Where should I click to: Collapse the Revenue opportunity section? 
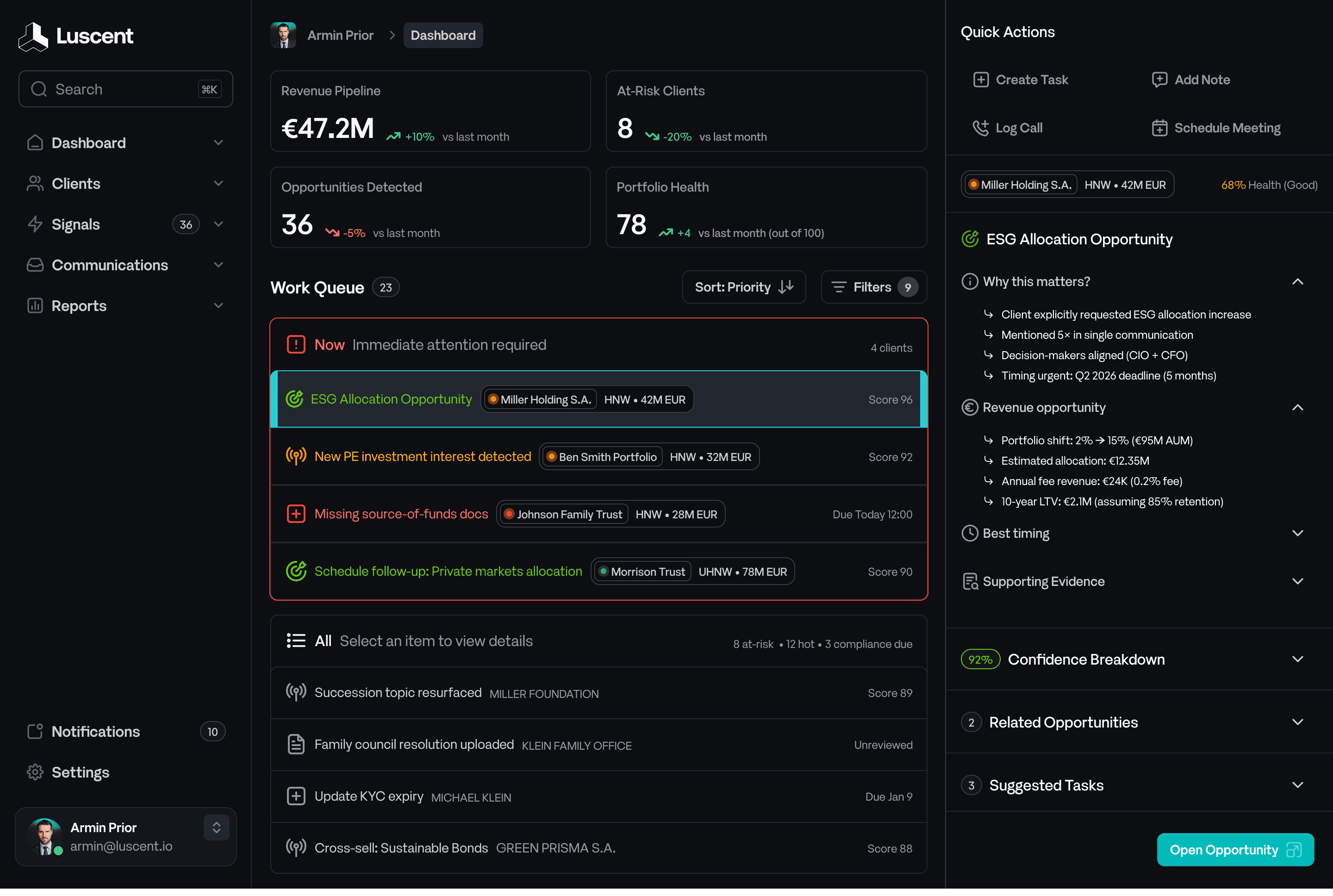[1297, 407]
